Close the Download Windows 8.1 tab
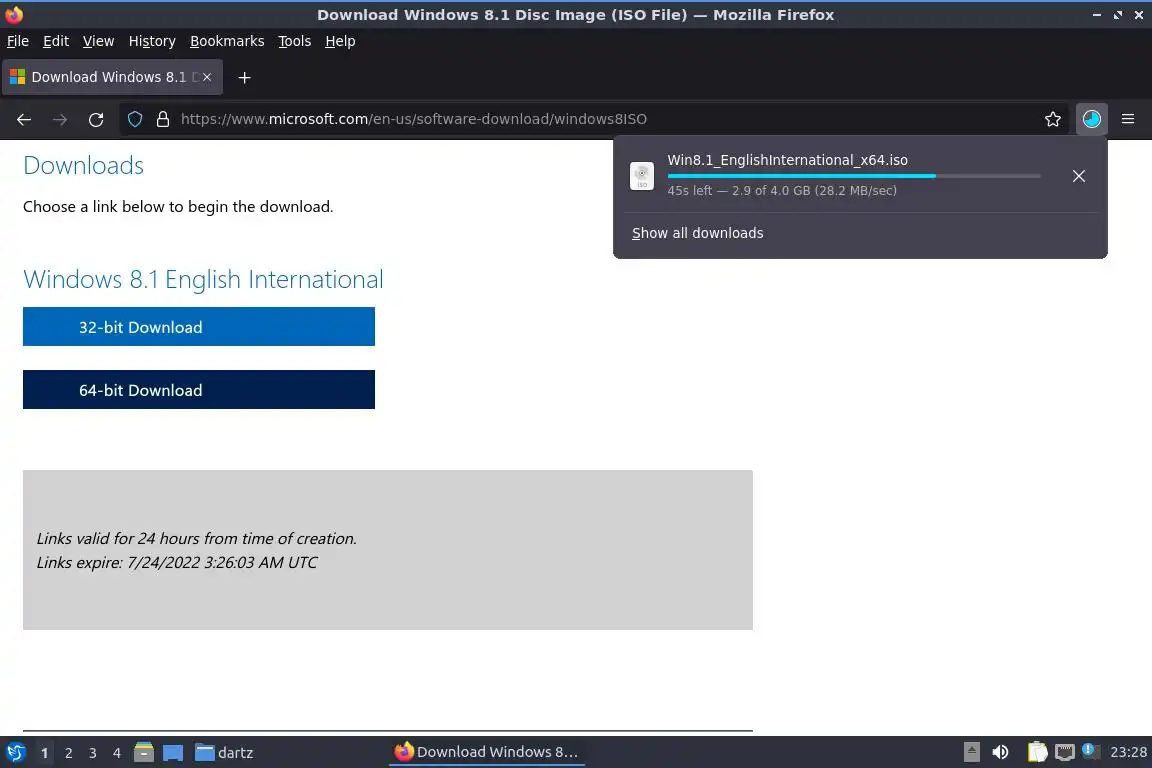1152x768 pixels. pyautogui.click(x=207, y=77)
